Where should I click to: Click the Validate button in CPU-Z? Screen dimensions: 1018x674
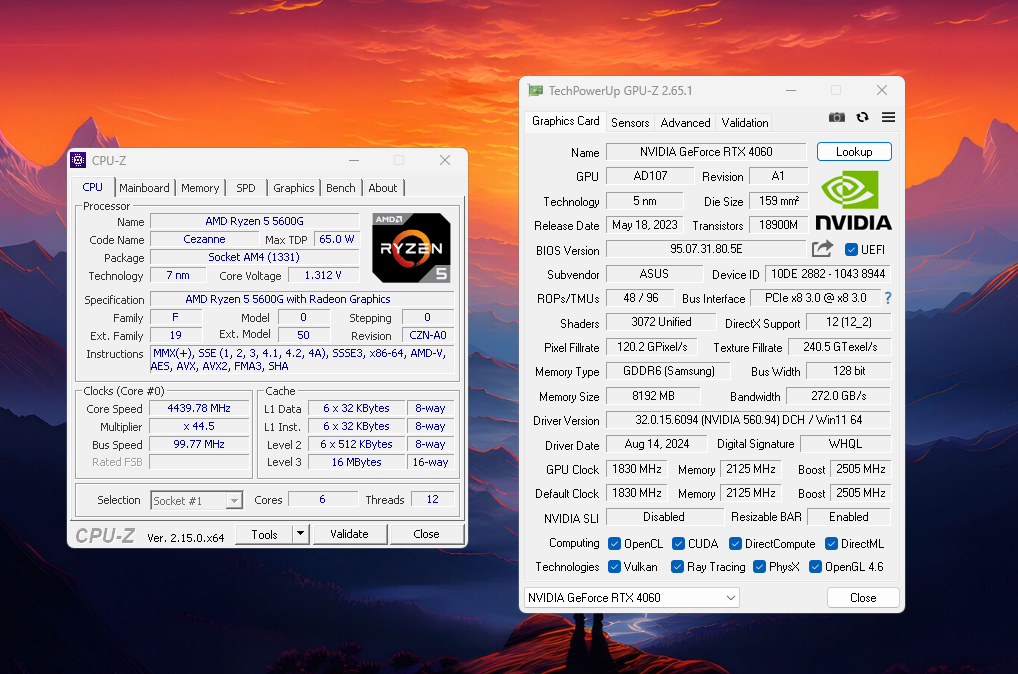(349, 534)
